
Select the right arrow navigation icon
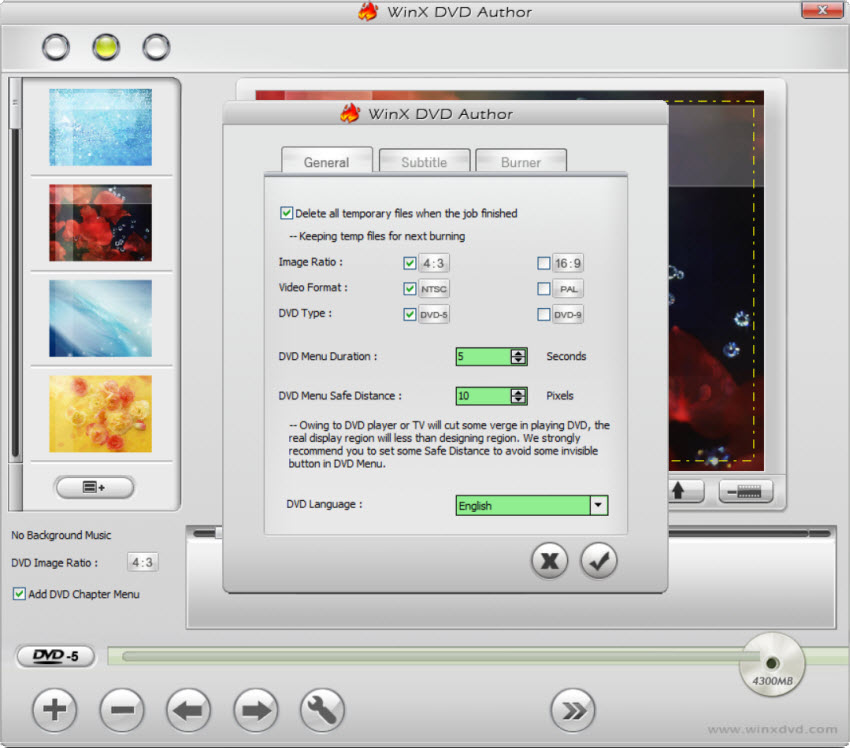[x=255, y=710]
